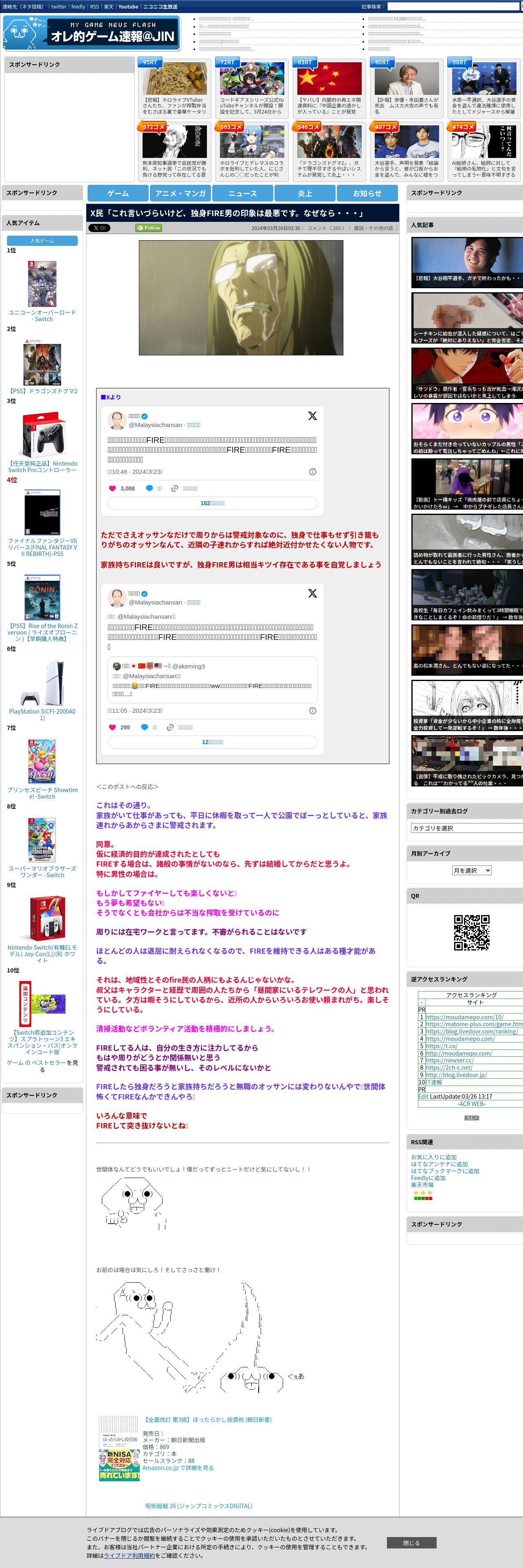The height and width of the screenshot is (1568, 523).
Task: Open ユニコーンオーバーロード - Switch product link
Action: 42,315
